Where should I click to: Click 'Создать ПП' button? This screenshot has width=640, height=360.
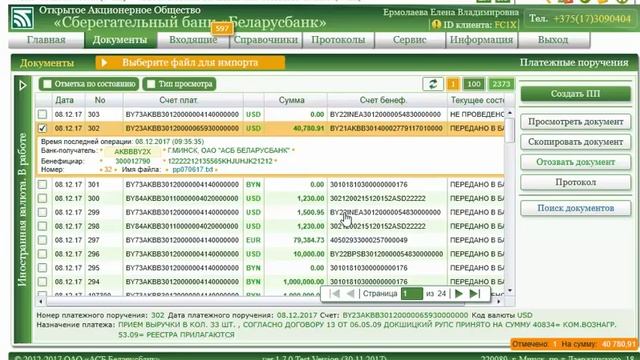576,94
